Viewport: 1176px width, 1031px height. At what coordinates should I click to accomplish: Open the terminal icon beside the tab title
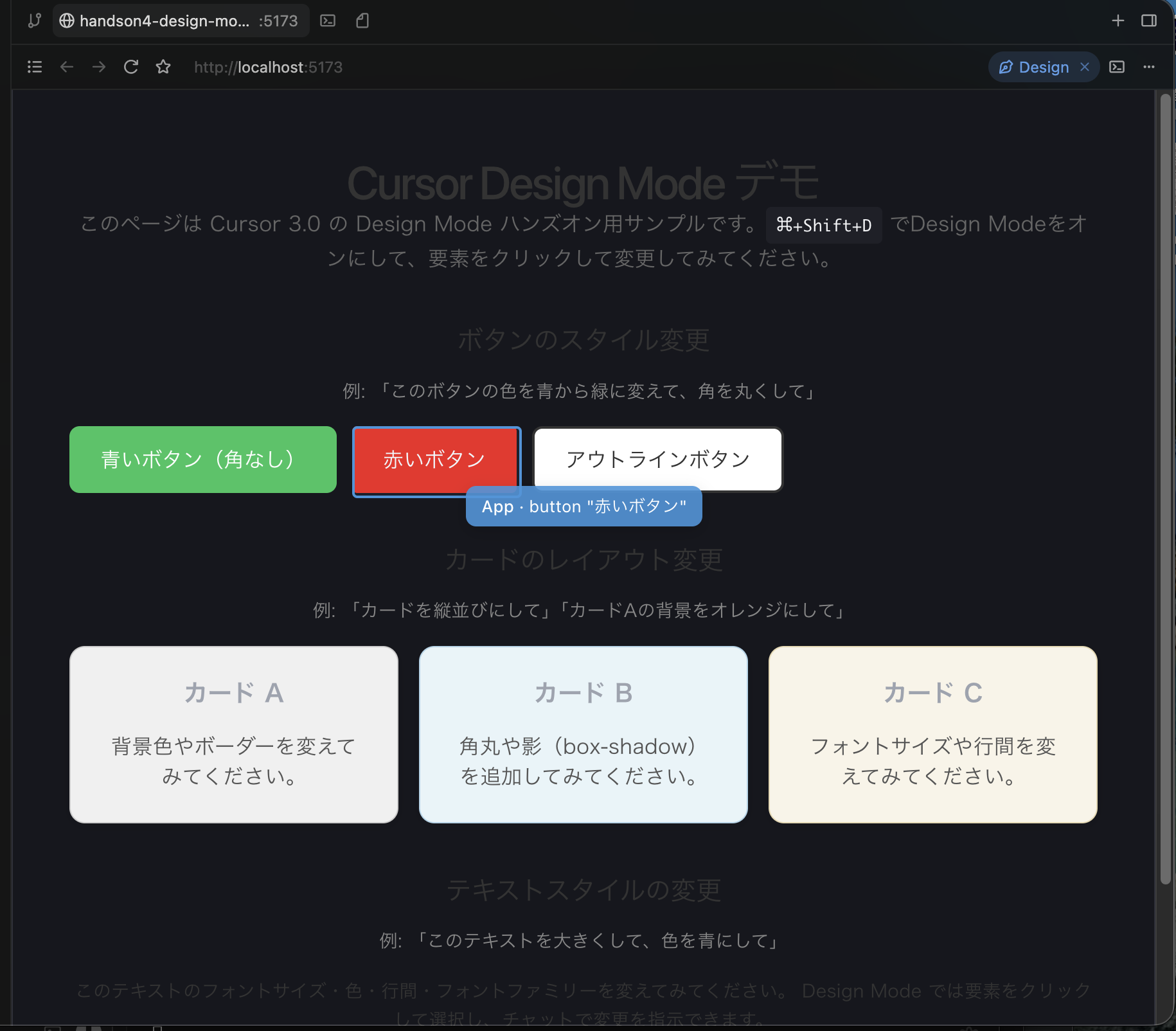coord(329,20)
